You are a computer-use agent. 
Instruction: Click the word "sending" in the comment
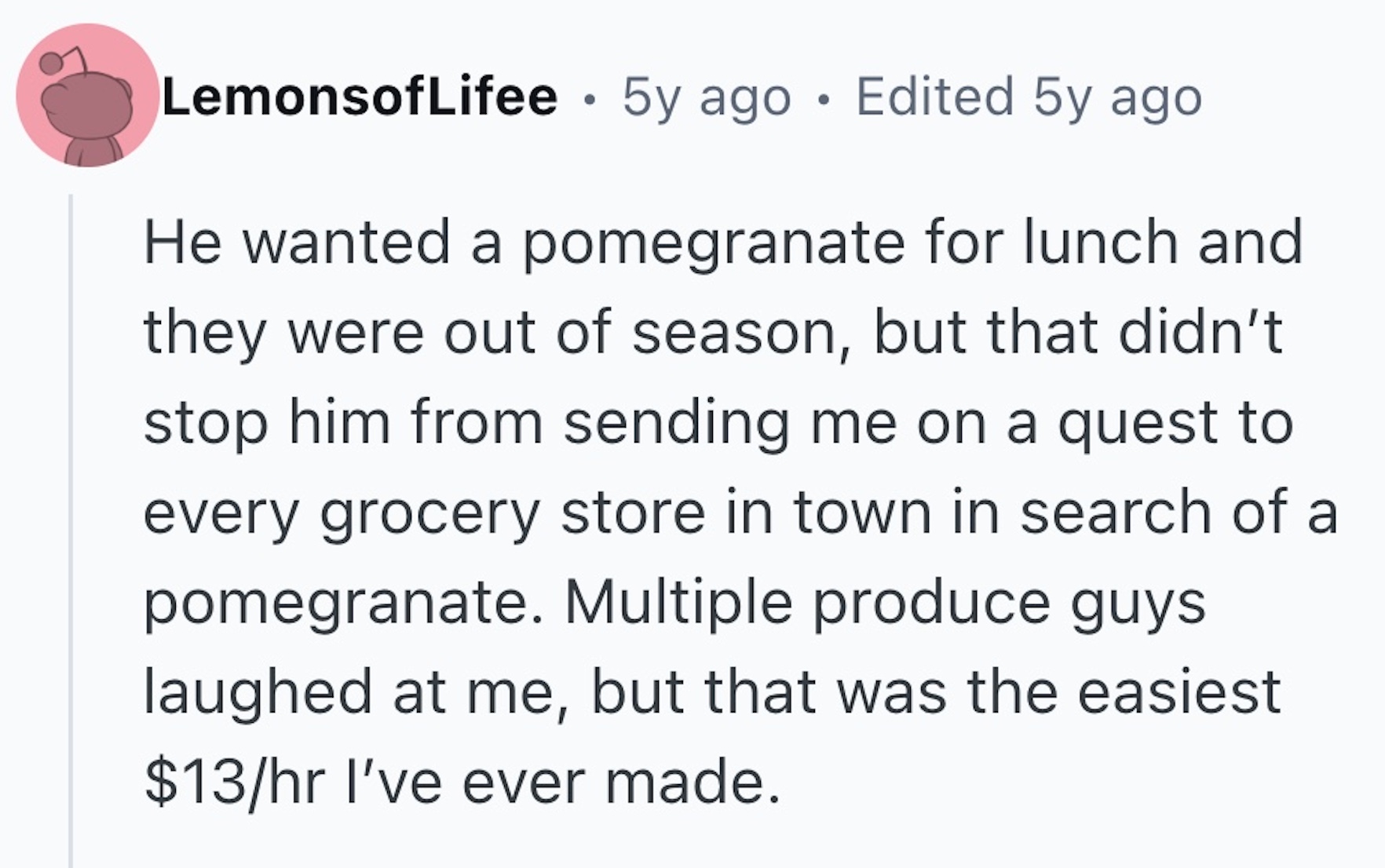[x=676, y=423]
